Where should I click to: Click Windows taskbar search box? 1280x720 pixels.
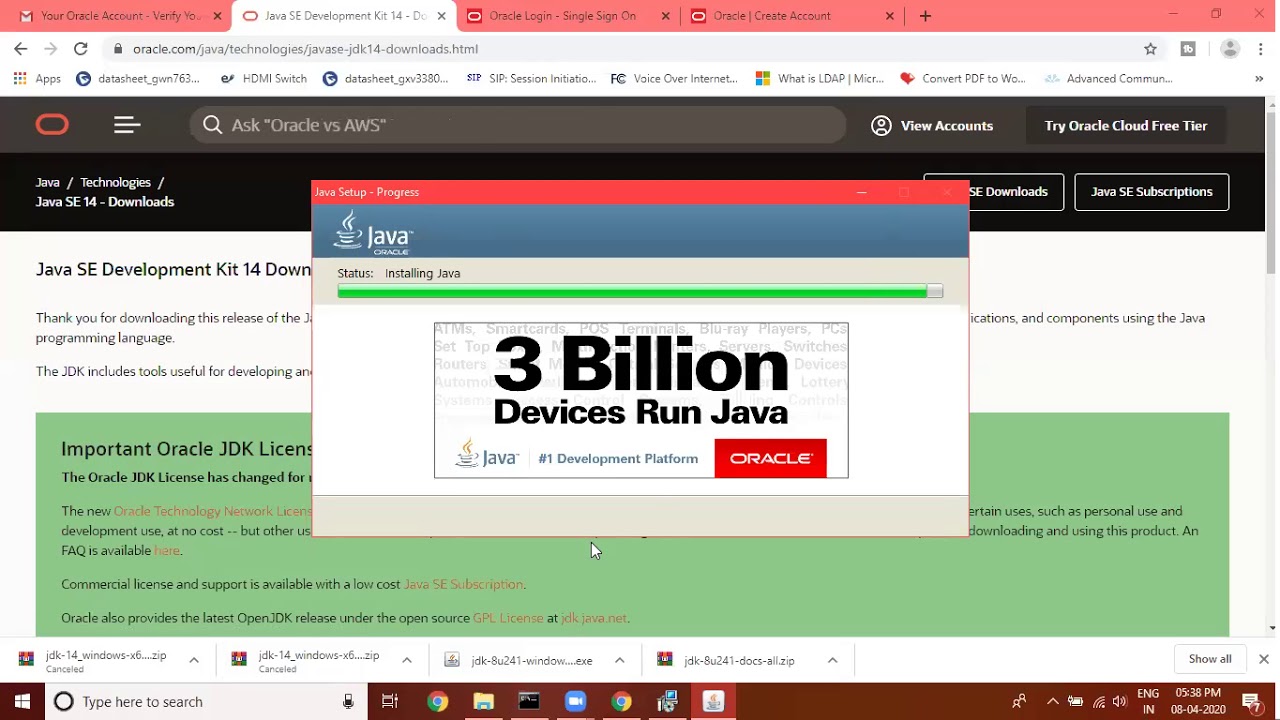pyautogui.click(x=205, y=701)
